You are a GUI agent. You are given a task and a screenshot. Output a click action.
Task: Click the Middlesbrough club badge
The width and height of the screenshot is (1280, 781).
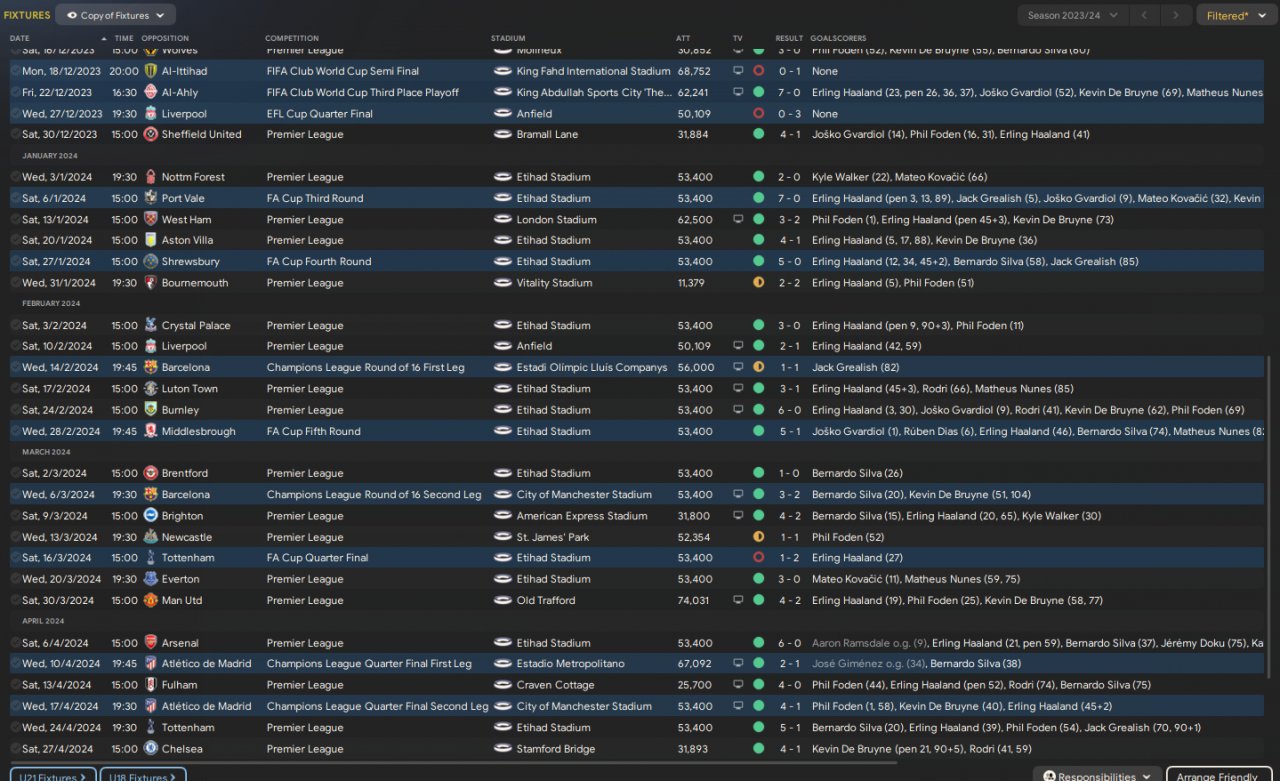[151, 431]
